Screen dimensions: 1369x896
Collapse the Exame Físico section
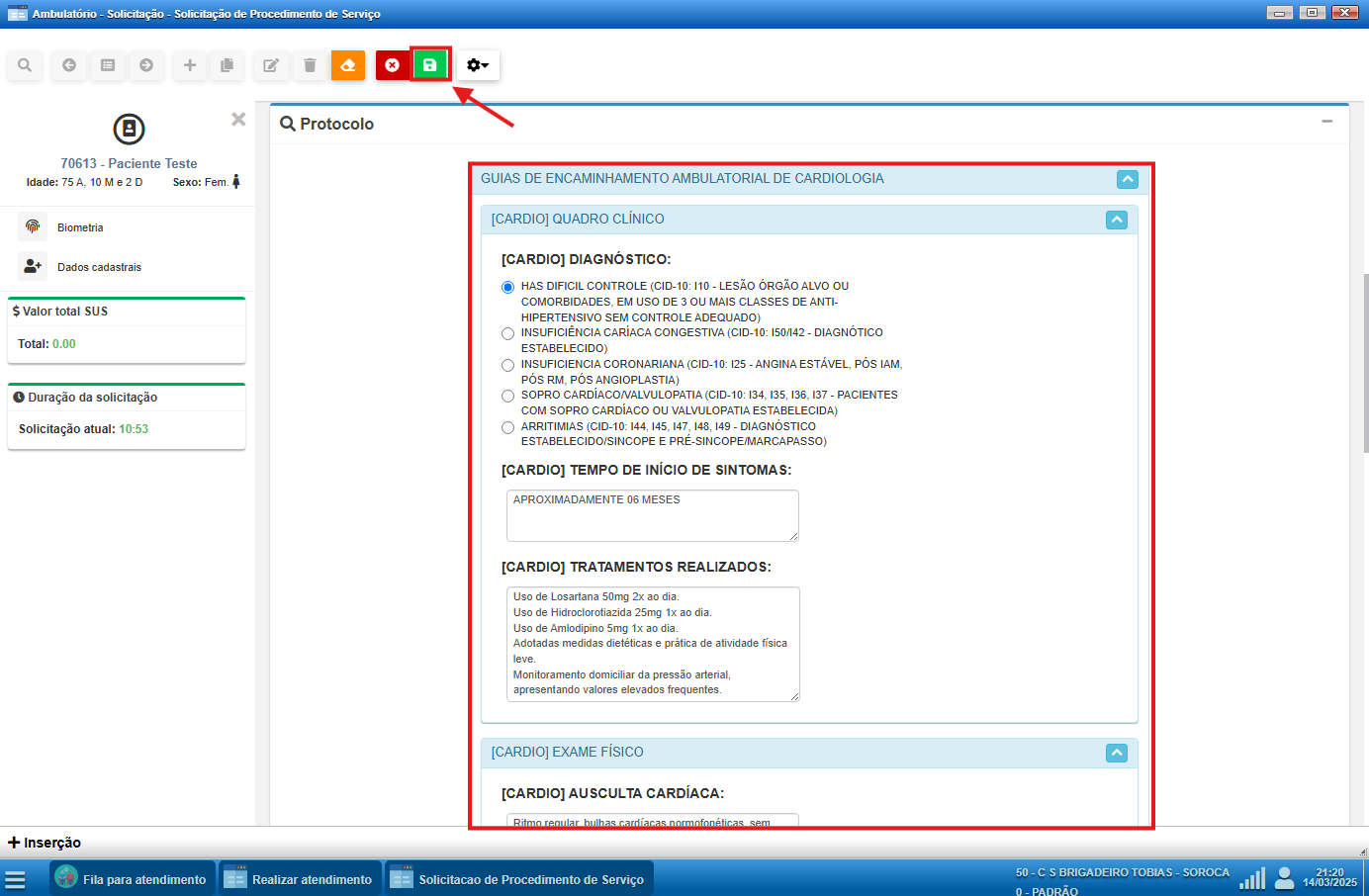coord(1116,753)
